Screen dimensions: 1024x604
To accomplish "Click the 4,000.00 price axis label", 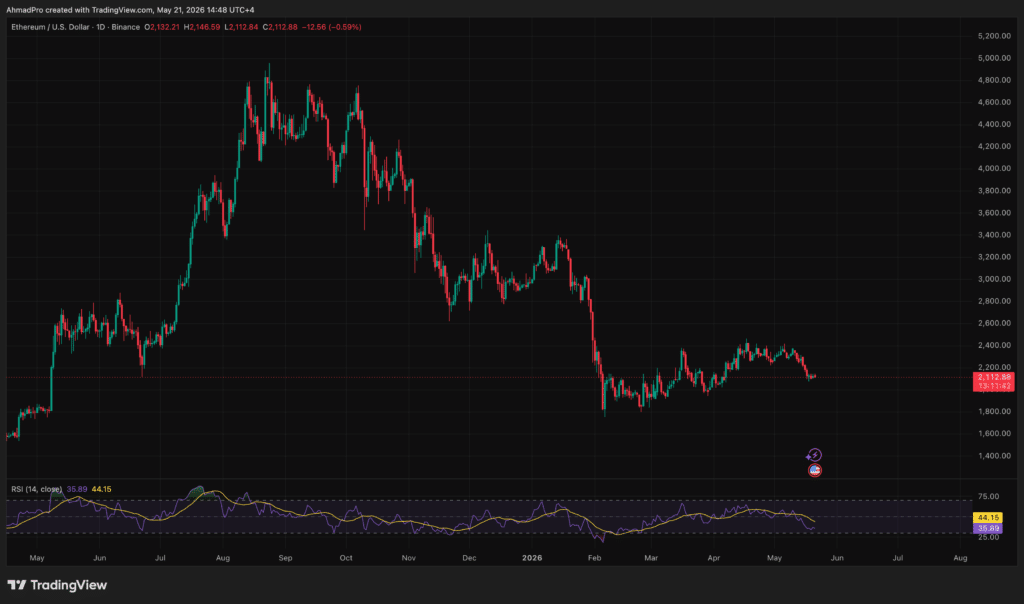I will tap(994, 168).
